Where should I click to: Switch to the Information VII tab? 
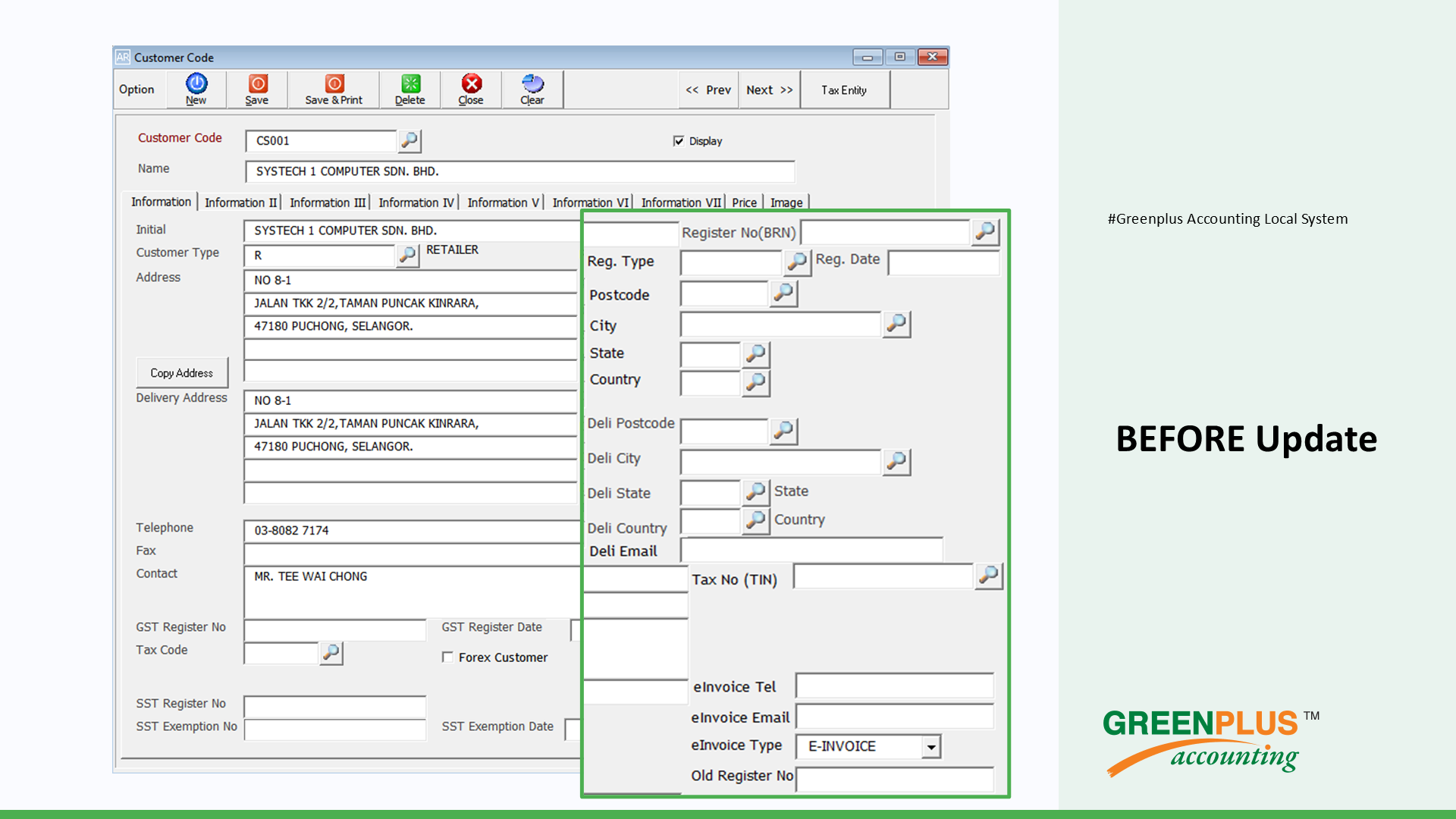(681, 202)
